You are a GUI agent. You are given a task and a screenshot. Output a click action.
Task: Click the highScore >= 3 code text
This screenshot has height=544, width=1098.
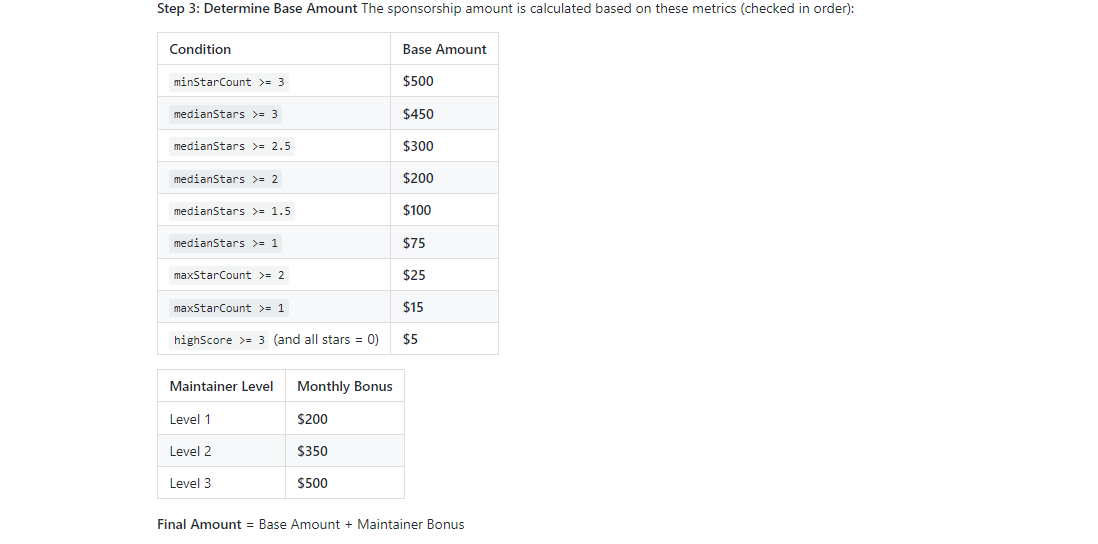219,340
